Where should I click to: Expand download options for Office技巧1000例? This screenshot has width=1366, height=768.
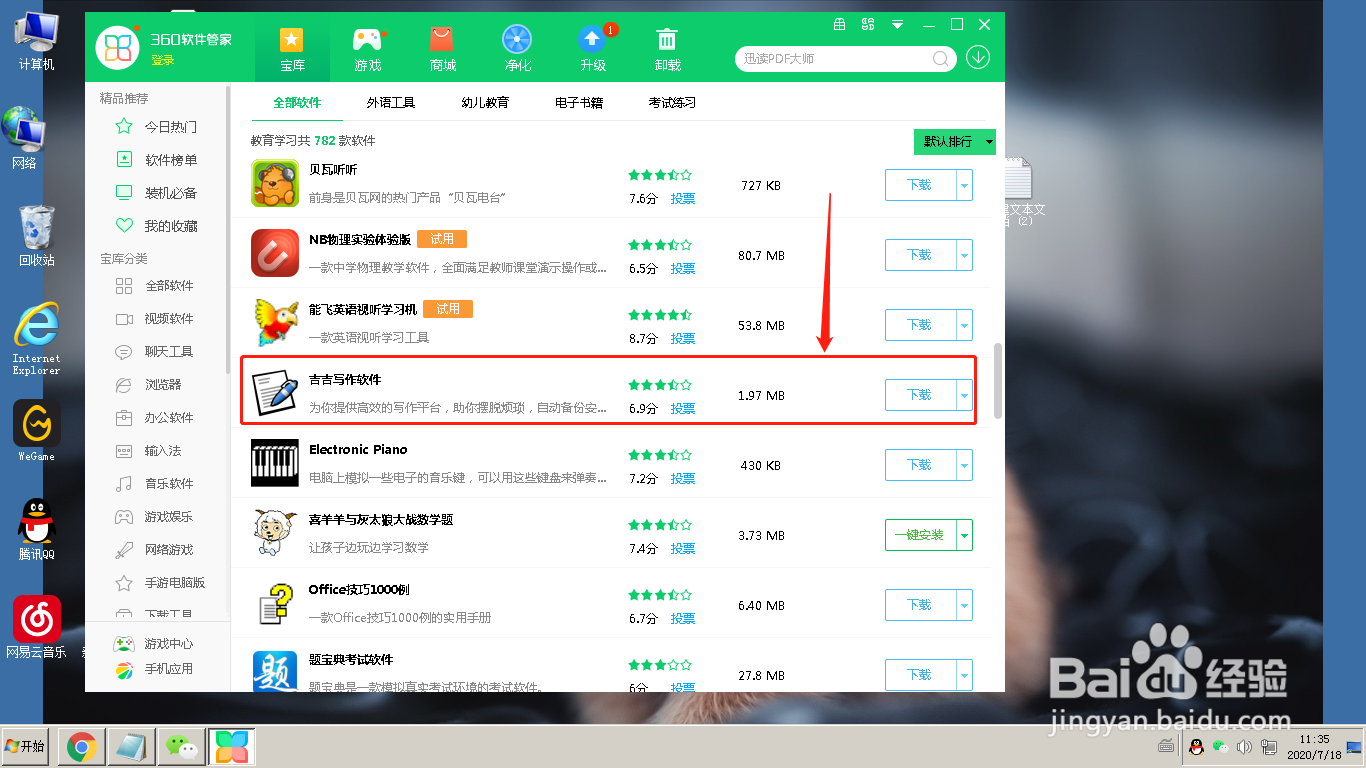tap(965, 605)
